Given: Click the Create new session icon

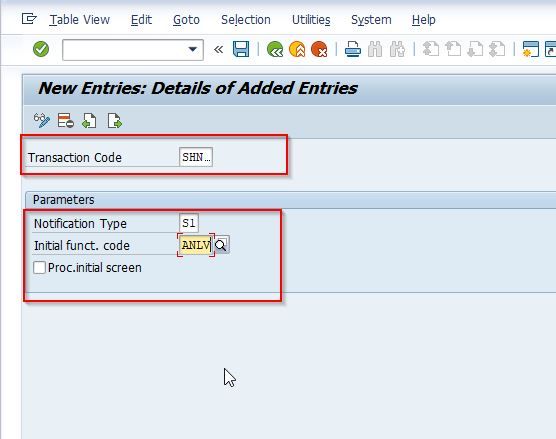Looking at the screenshot, I should tap(530, 49).
